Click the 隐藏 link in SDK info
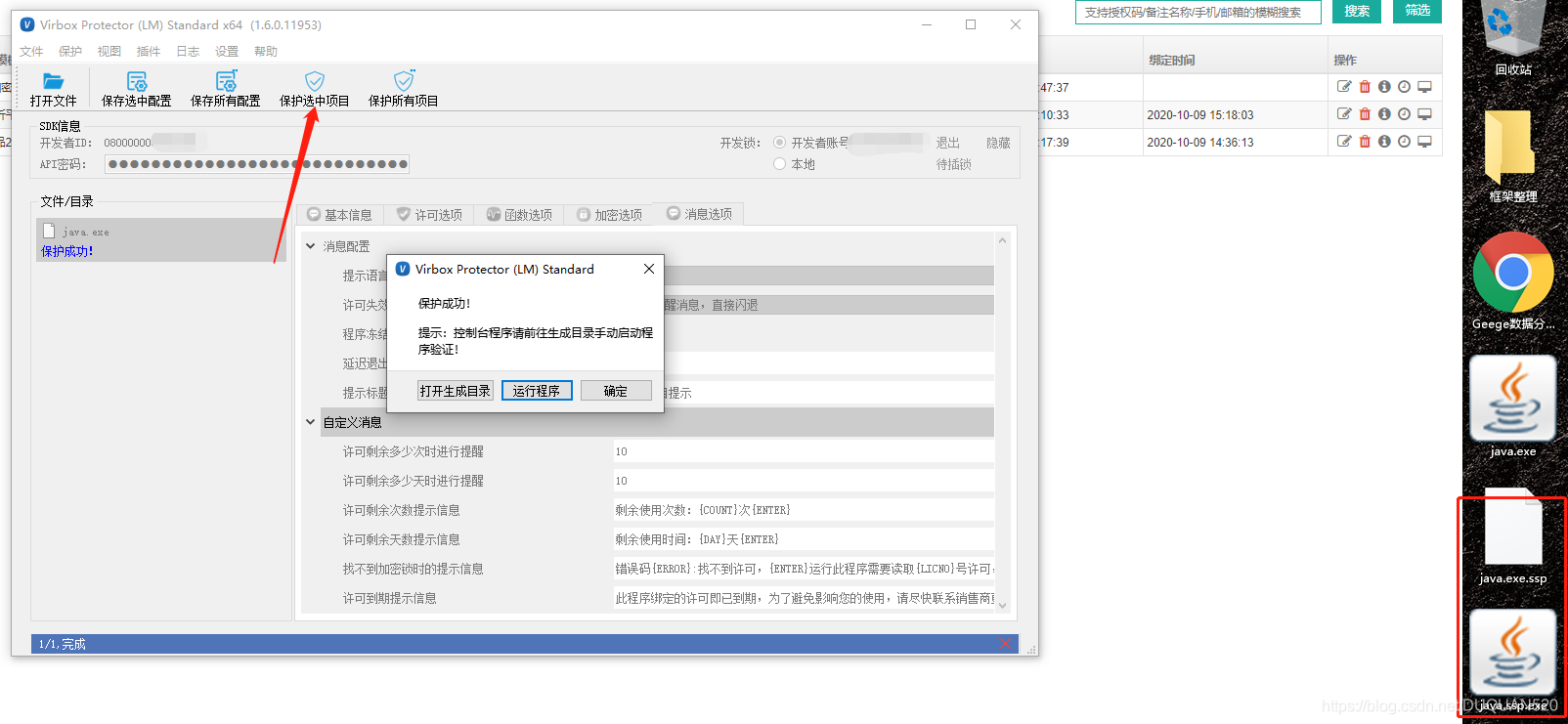Image resolution: width=1568 pixels, height=724 pixels. pos(998,143)
